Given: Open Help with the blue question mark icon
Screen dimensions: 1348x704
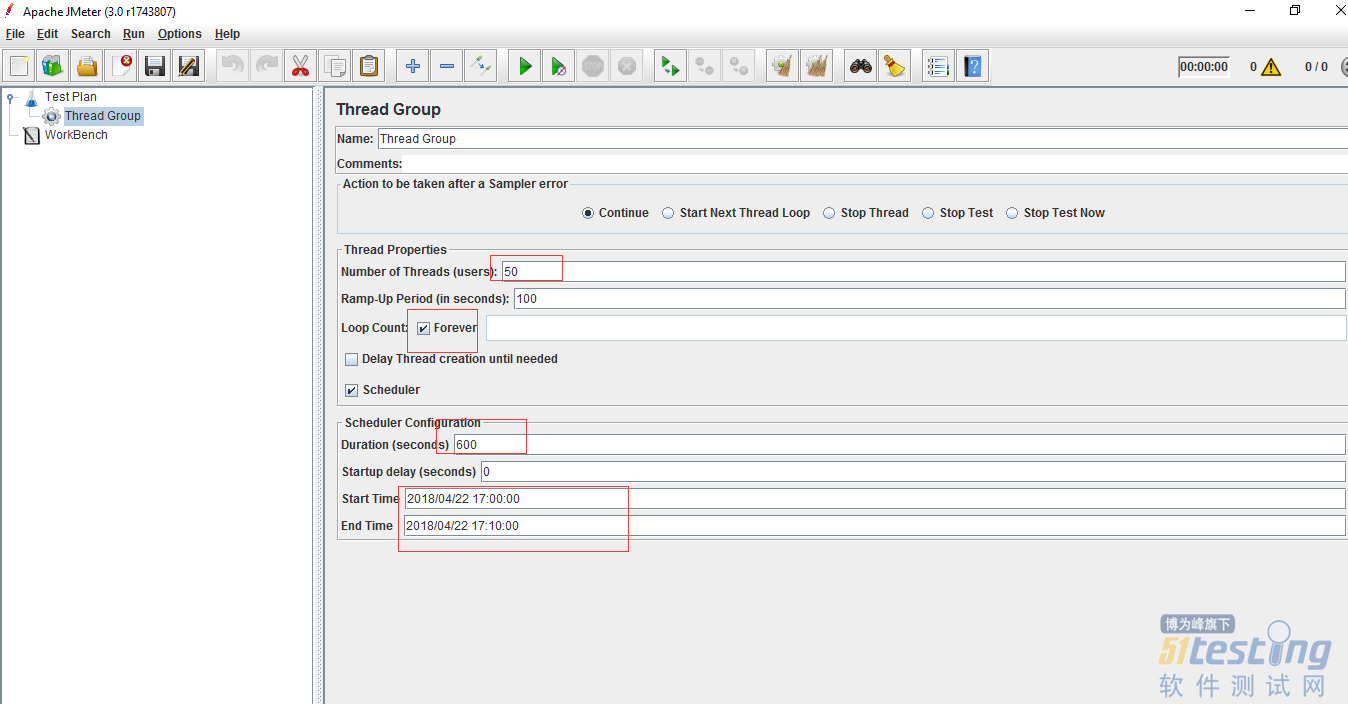Looking at the screenshot, I should [x=973, y=67].
